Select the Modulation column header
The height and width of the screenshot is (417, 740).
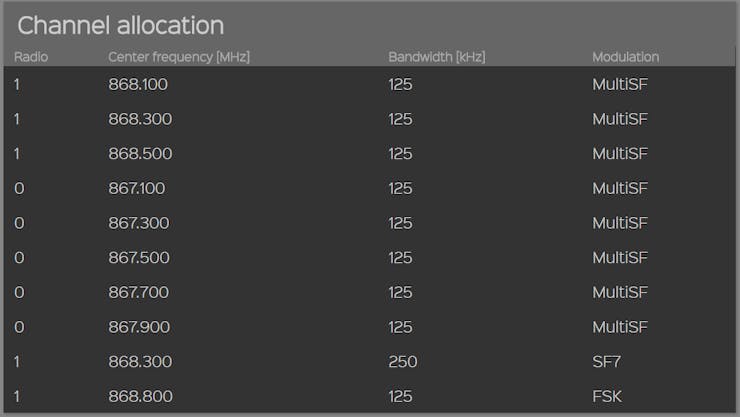tap(625, 57)
